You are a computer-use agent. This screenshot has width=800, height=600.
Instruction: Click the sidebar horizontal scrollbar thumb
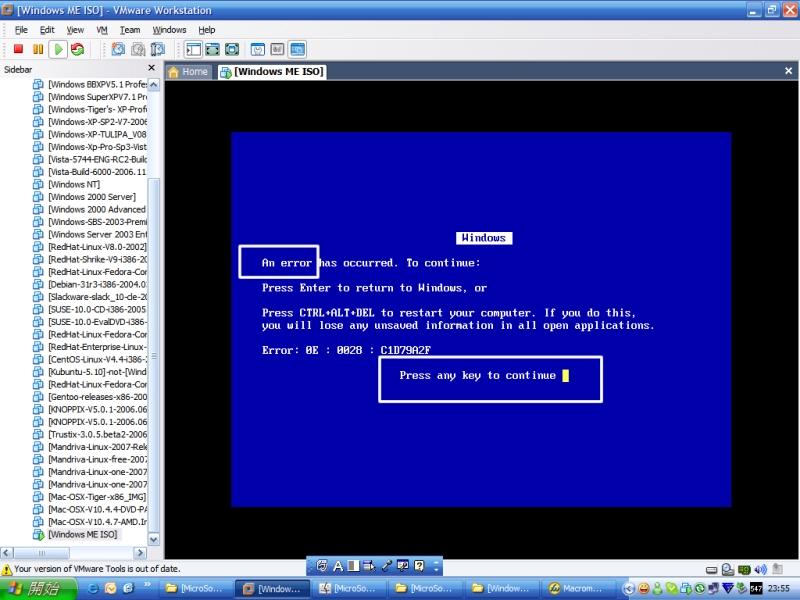click(x=41, y=553)
